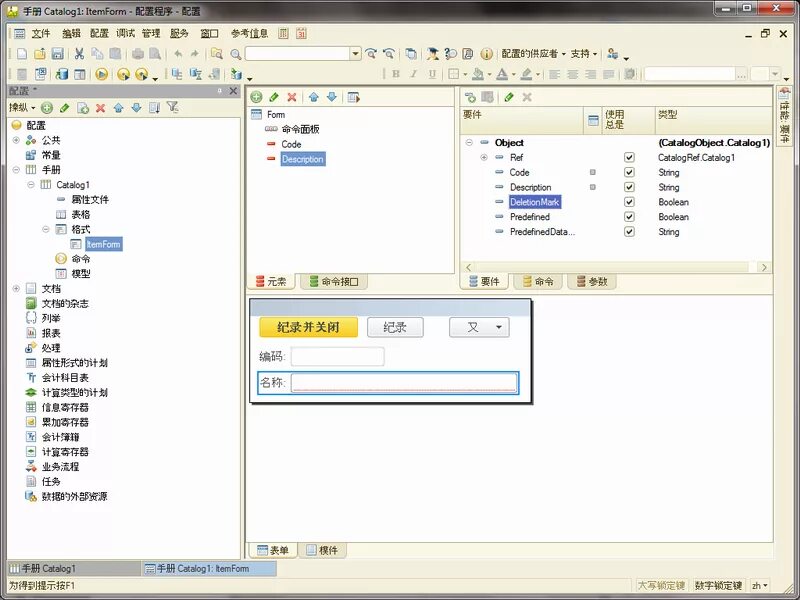Click the New document toolbar icon

(21, 54)
